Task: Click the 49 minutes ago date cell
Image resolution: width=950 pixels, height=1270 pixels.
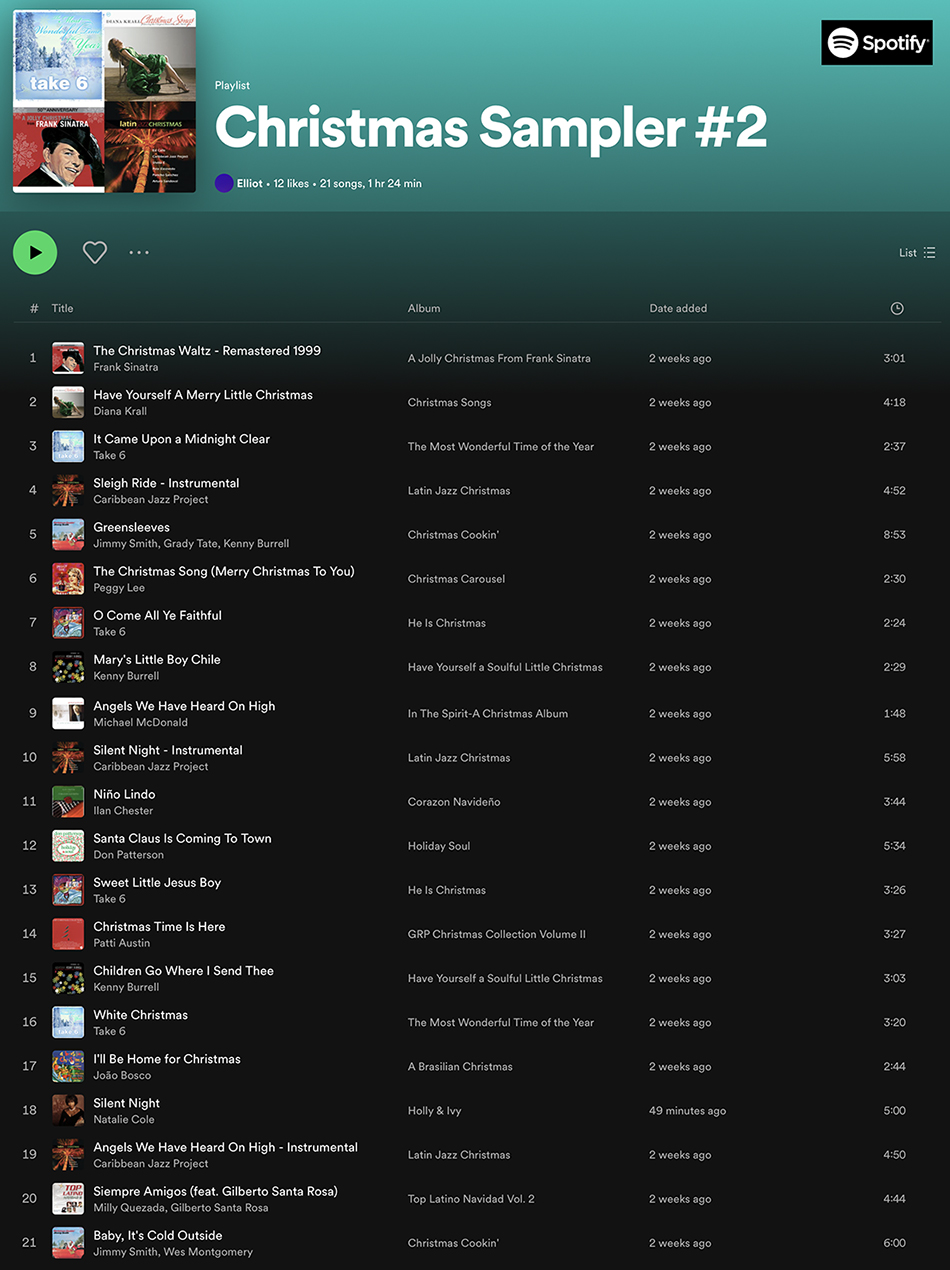Action: (688, 1110)
